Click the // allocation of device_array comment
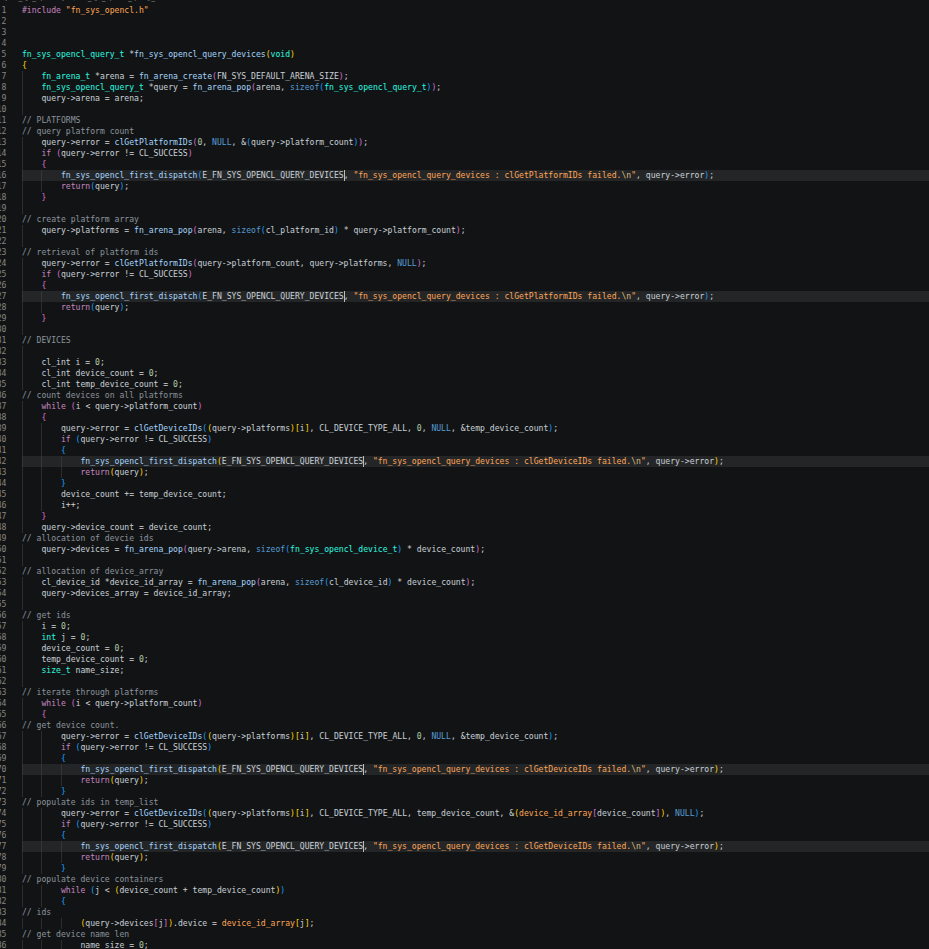The image size is (929, 949). [x=93, y=571]
